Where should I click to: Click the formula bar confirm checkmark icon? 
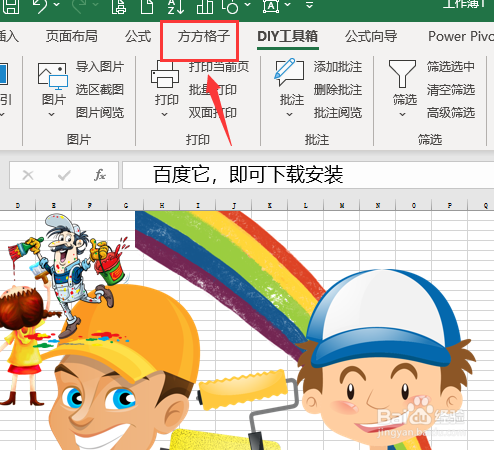coord(64,175)
